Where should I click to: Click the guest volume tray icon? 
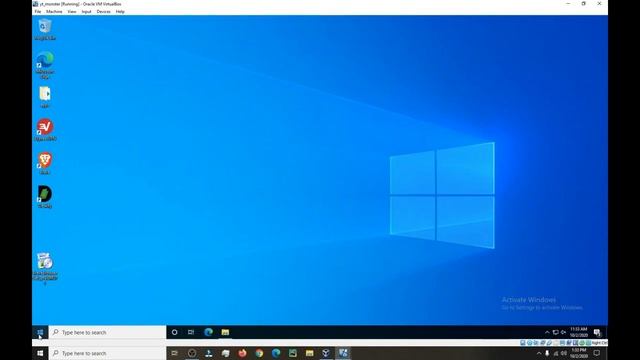point(563,332)
